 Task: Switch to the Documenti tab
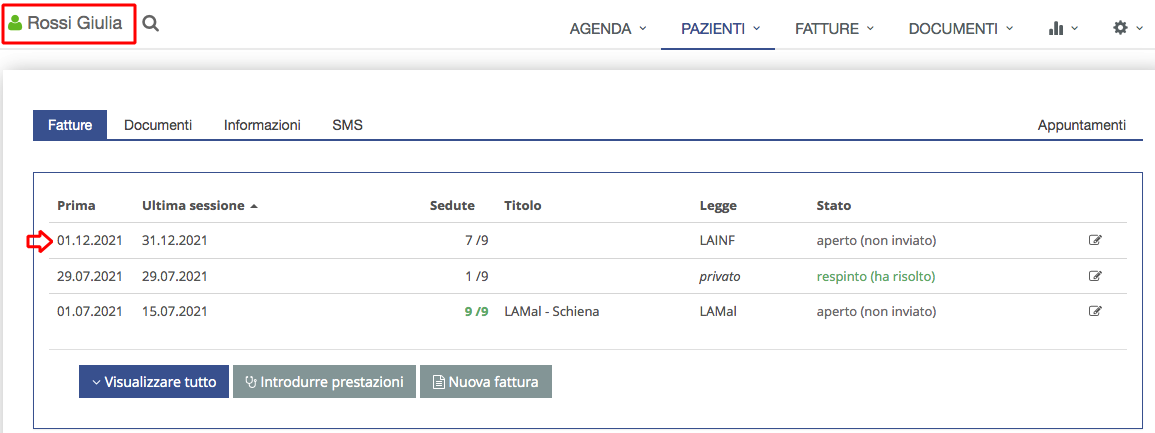pos(158,125)
